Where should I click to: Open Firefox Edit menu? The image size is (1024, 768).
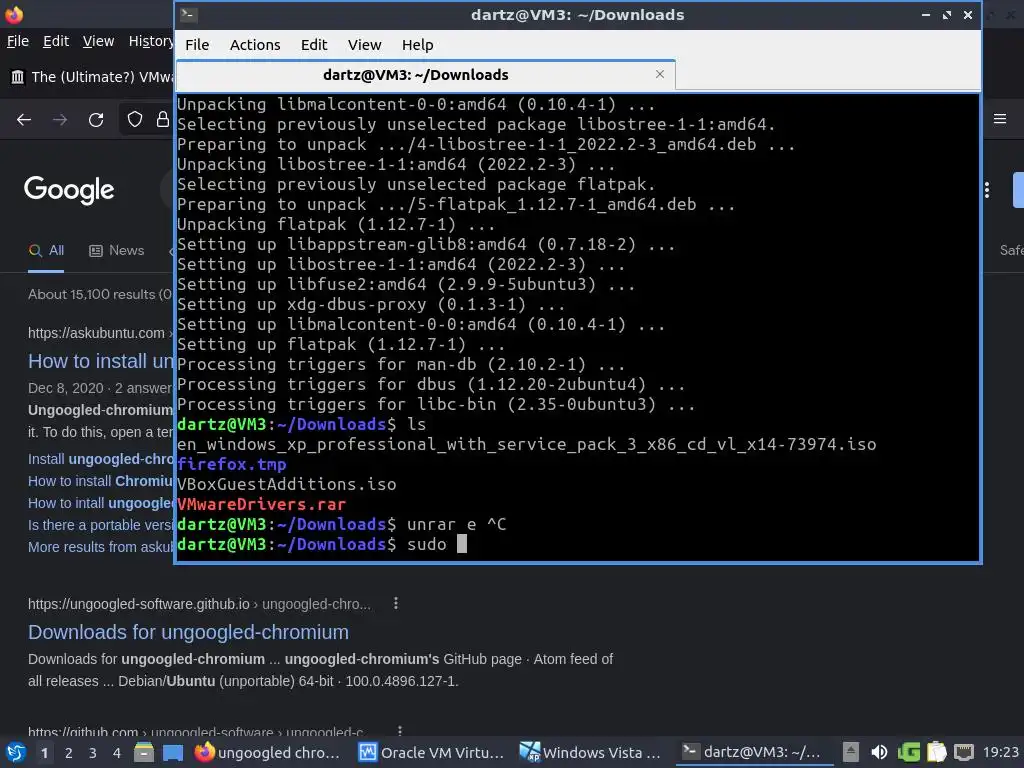click(56, 40)
